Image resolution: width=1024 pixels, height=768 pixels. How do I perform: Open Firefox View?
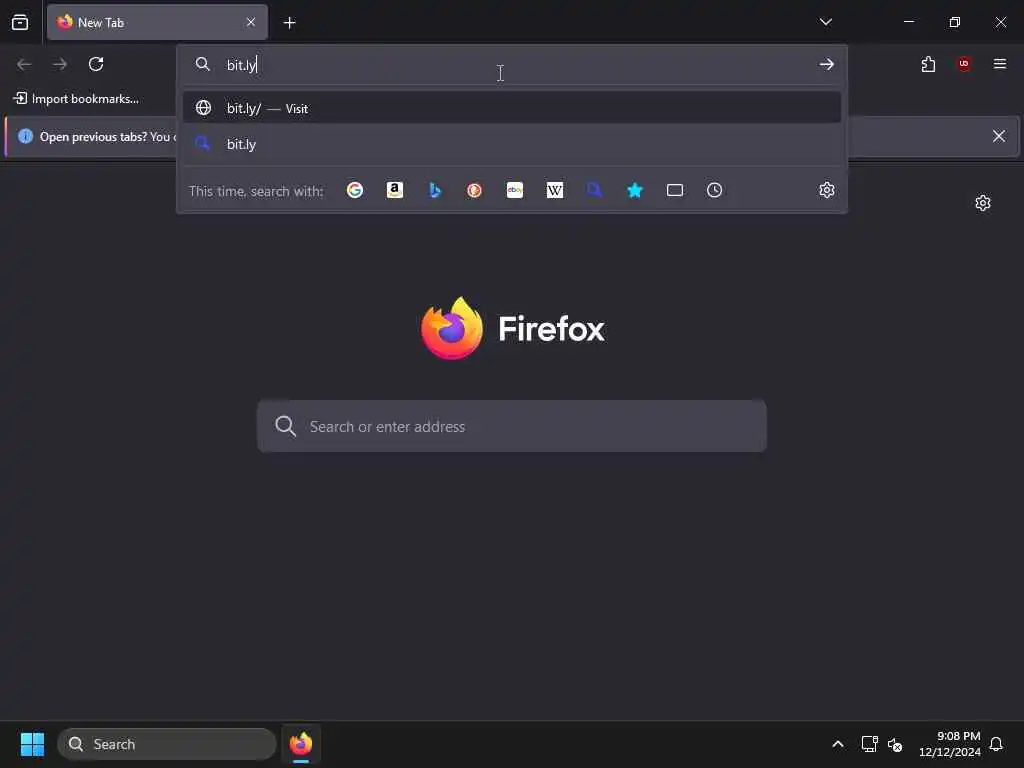(20, 22)
